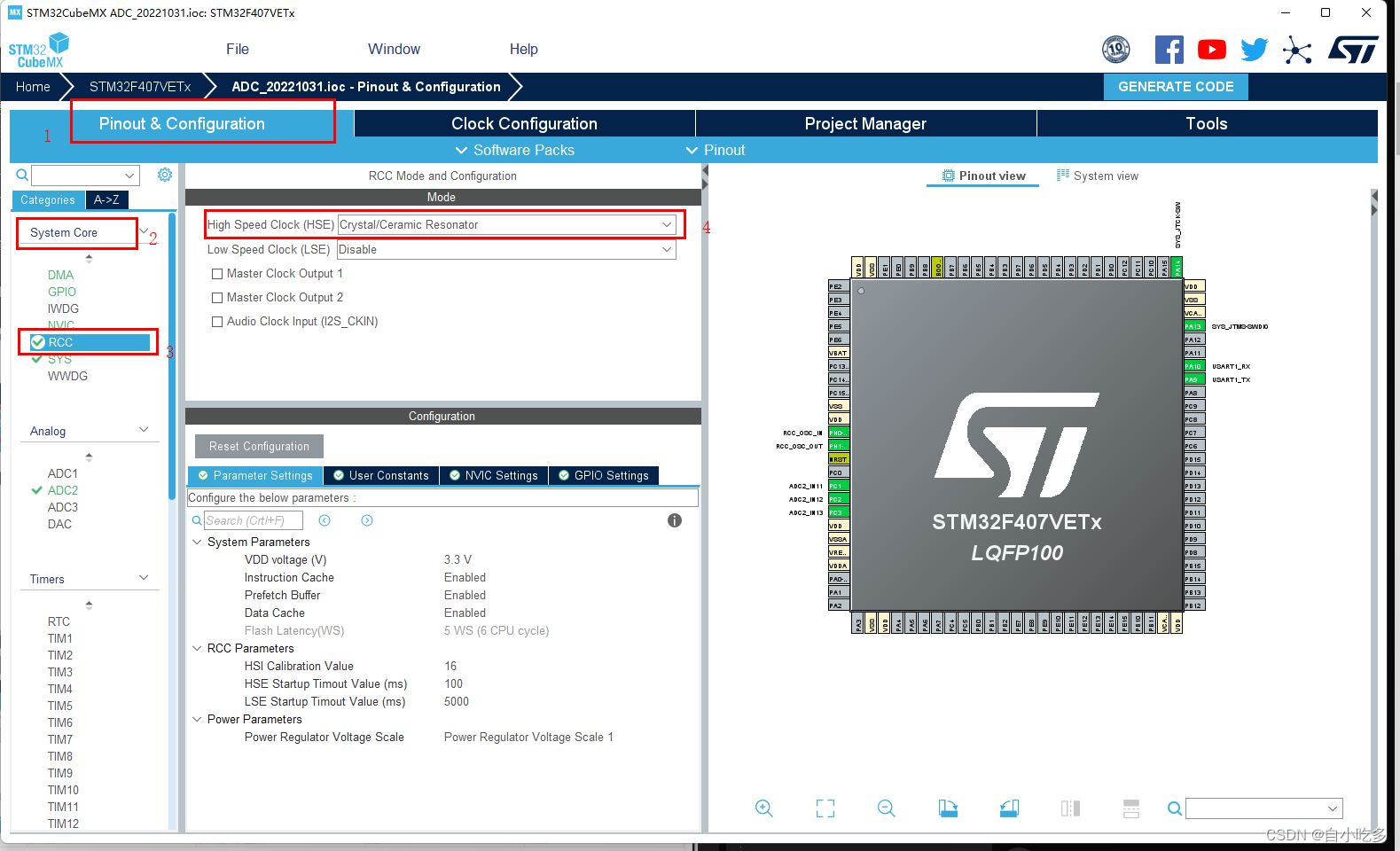Rotate the chip counter-clockwise
Viewport: 1400px width, 851px height.
click(1009, 808)
